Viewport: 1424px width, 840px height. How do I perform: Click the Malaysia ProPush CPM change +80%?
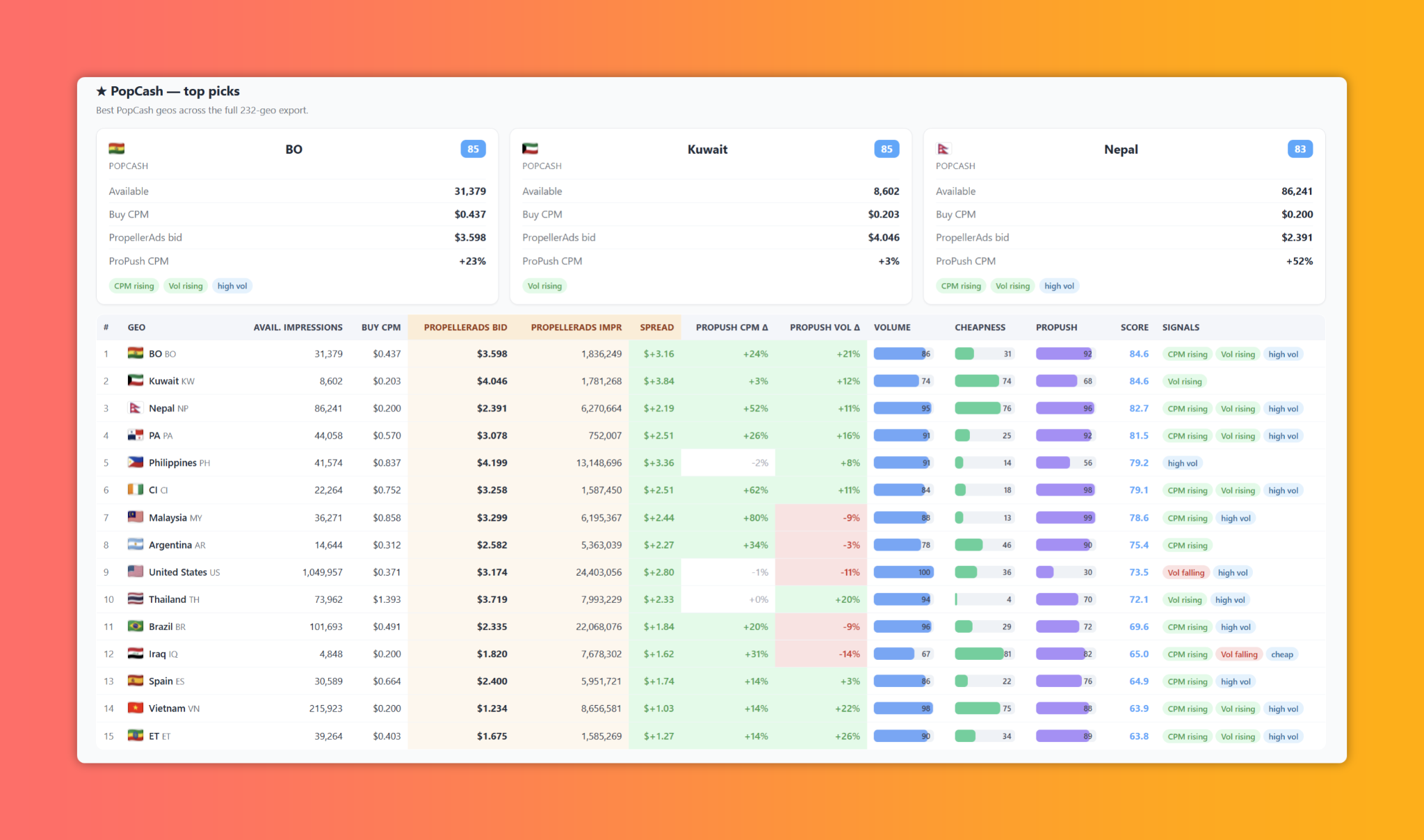click(755, 518)
